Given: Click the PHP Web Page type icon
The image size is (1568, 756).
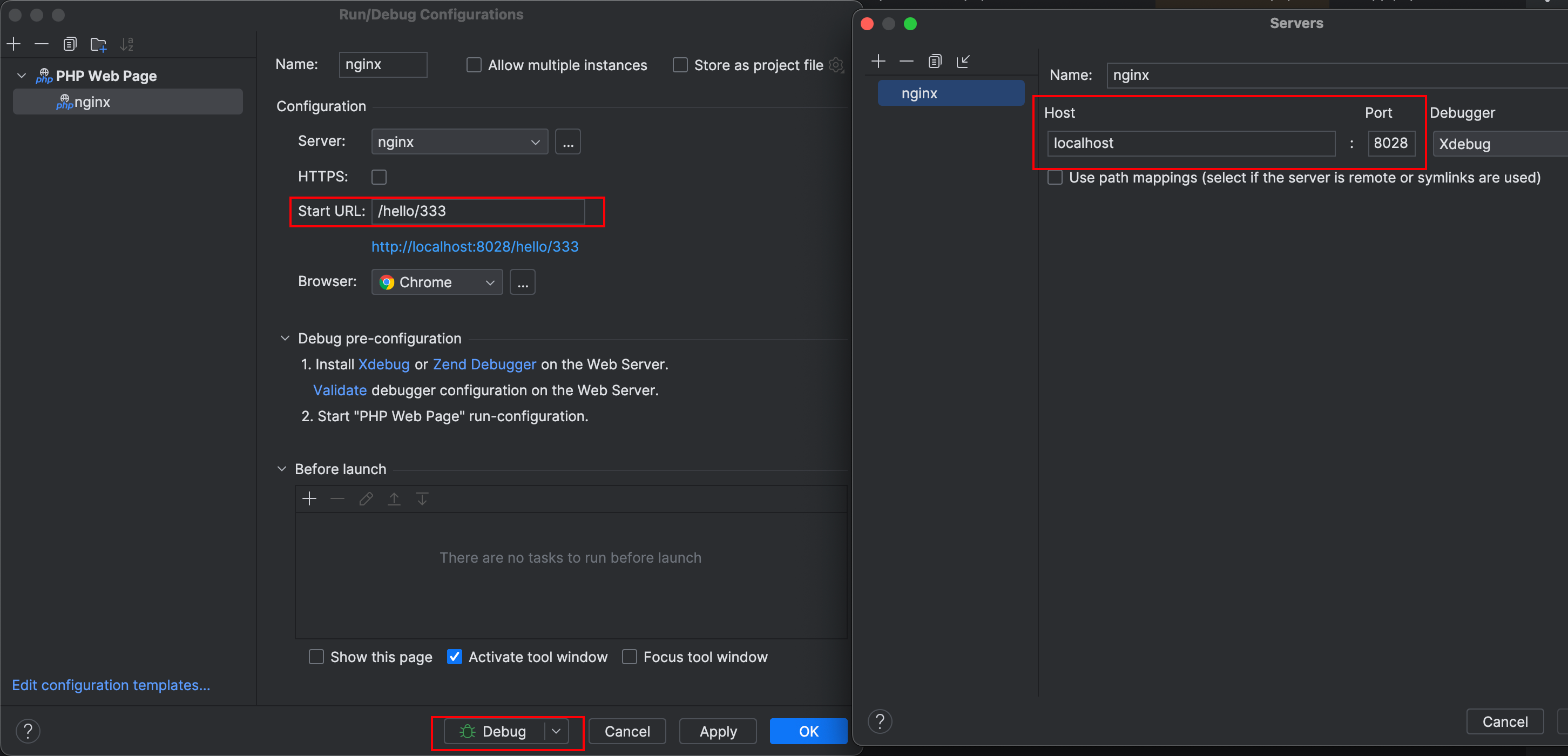Looking at the screenshot, I should [44, 76].
